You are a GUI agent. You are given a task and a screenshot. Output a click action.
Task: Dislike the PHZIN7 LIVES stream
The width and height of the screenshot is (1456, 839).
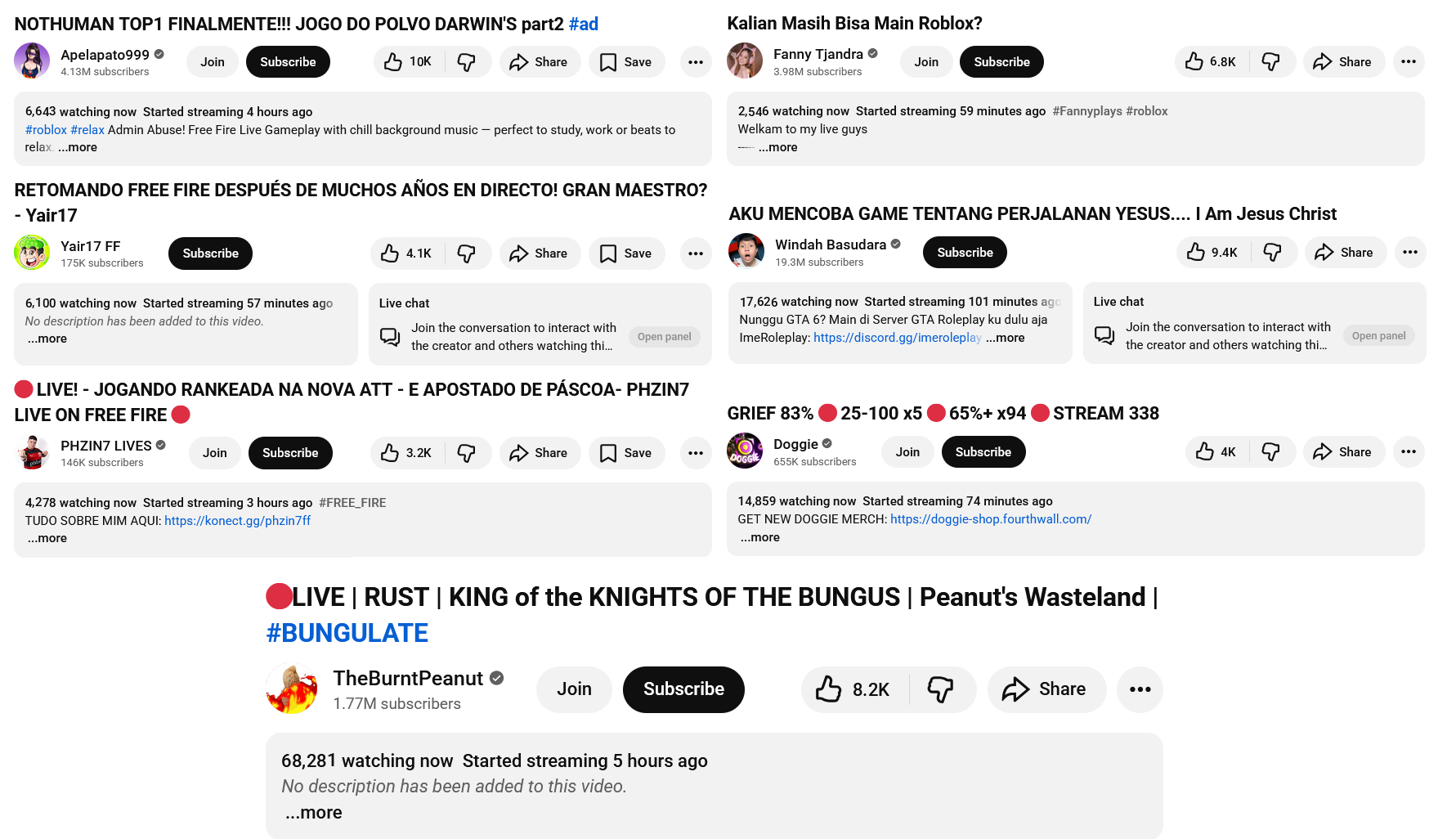[467, 453]
